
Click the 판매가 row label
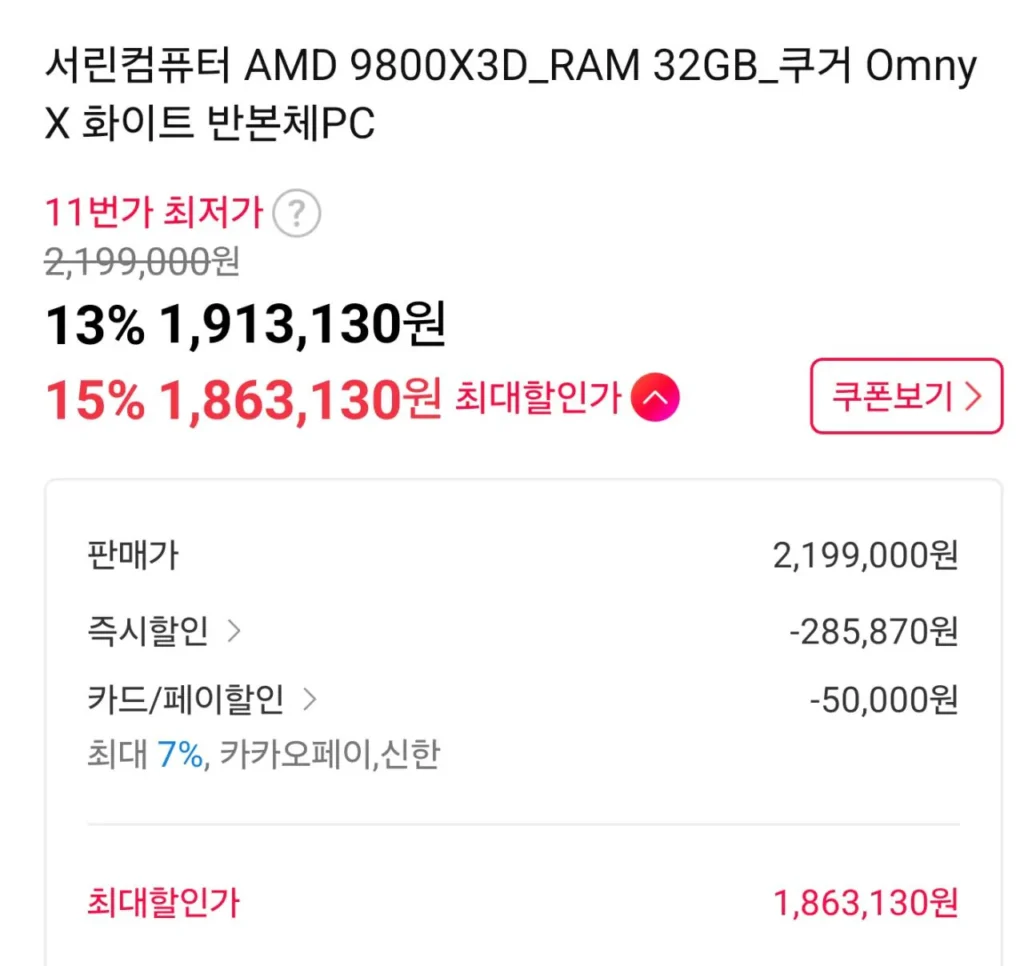coord(133,555)
